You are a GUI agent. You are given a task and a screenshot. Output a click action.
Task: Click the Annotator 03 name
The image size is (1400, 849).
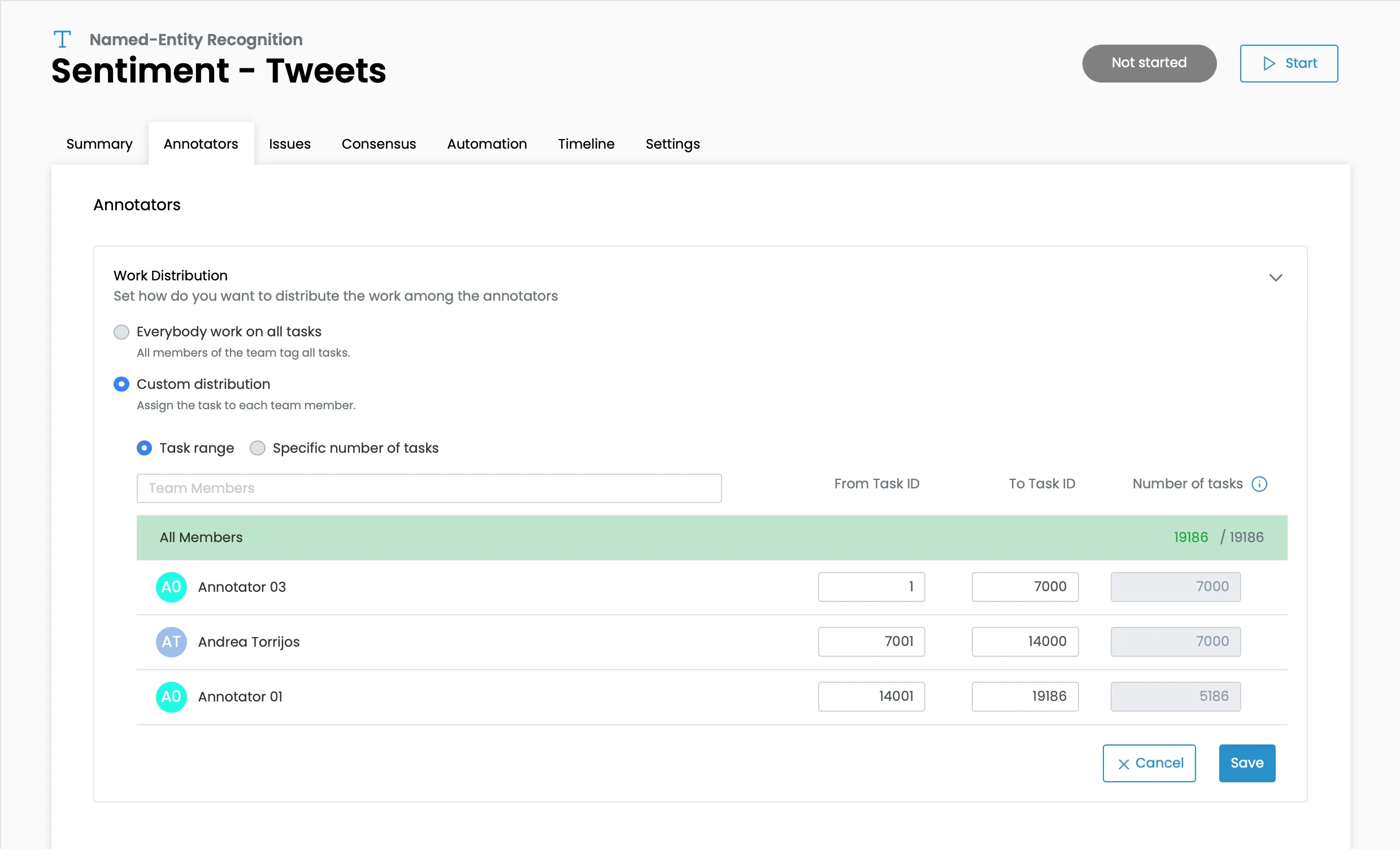click(242, 587)
